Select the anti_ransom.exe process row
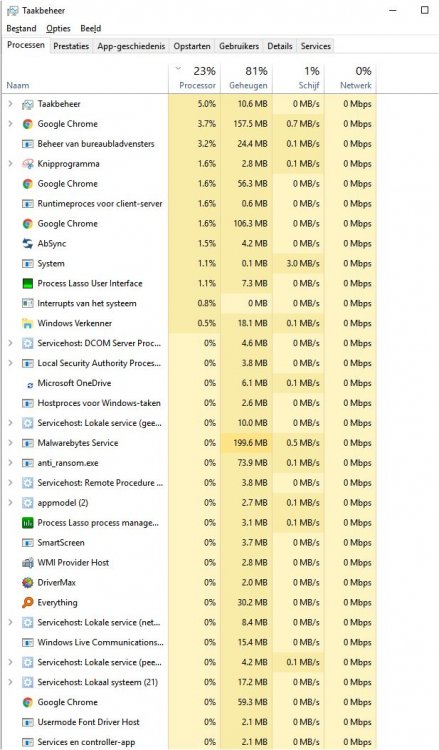Image resolution: width=439 pixels, height=750 pixels. coord(191,463)
